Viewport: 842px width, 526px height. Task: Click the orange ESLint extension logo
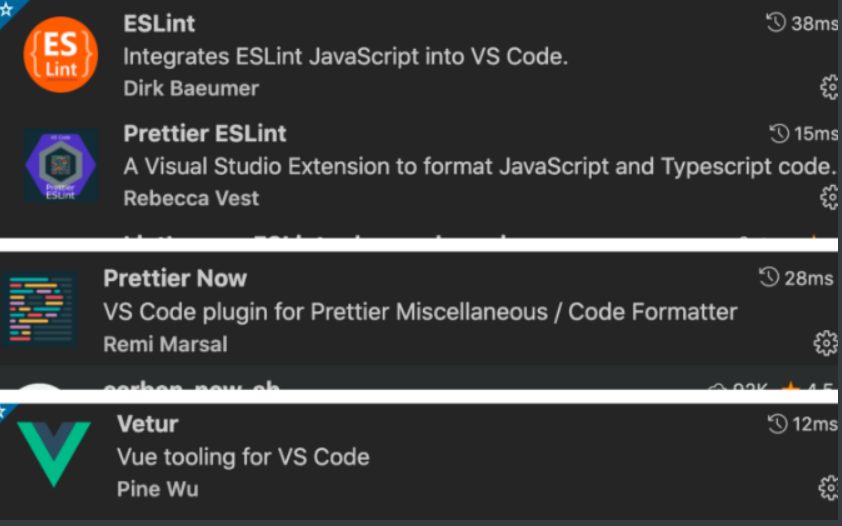click(x=61, y=55)
